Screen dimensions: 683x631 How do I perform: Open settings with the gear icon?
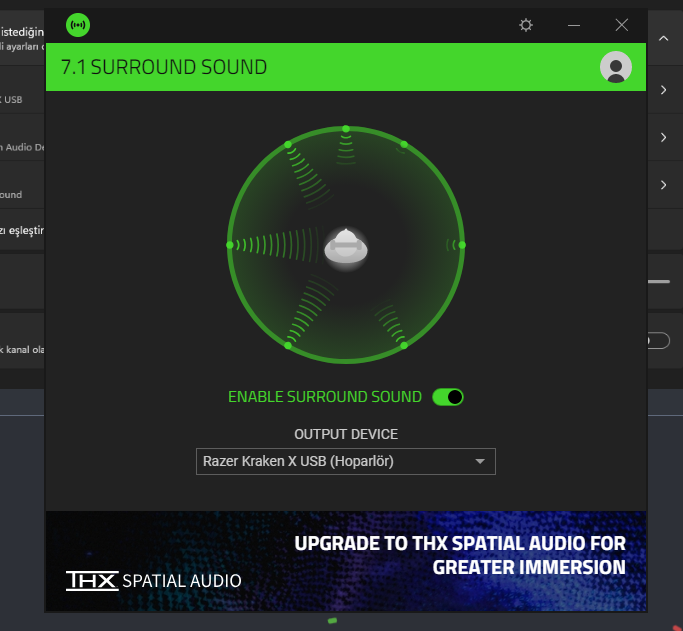click(x=526, y=25)
